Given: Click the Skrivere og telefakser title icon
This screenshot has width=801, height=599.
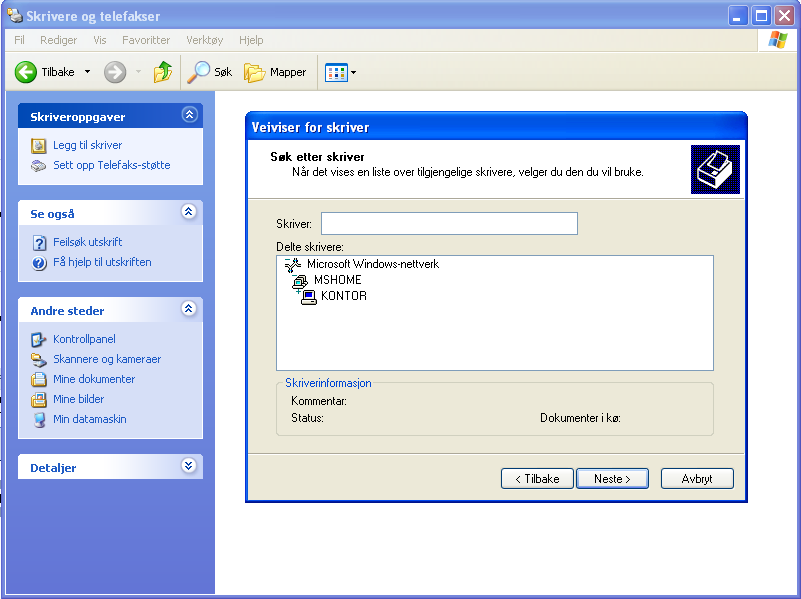Looking at the screenshot, I should click(15, 16).
